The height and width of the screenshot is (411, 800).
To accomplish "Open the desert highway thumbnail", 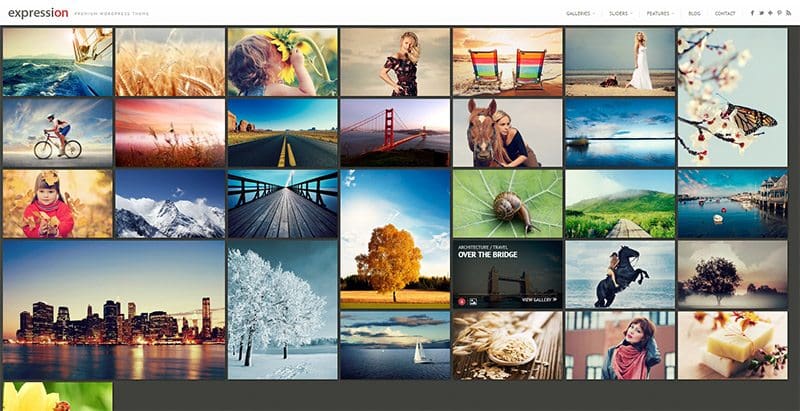I will pos(283,133).
